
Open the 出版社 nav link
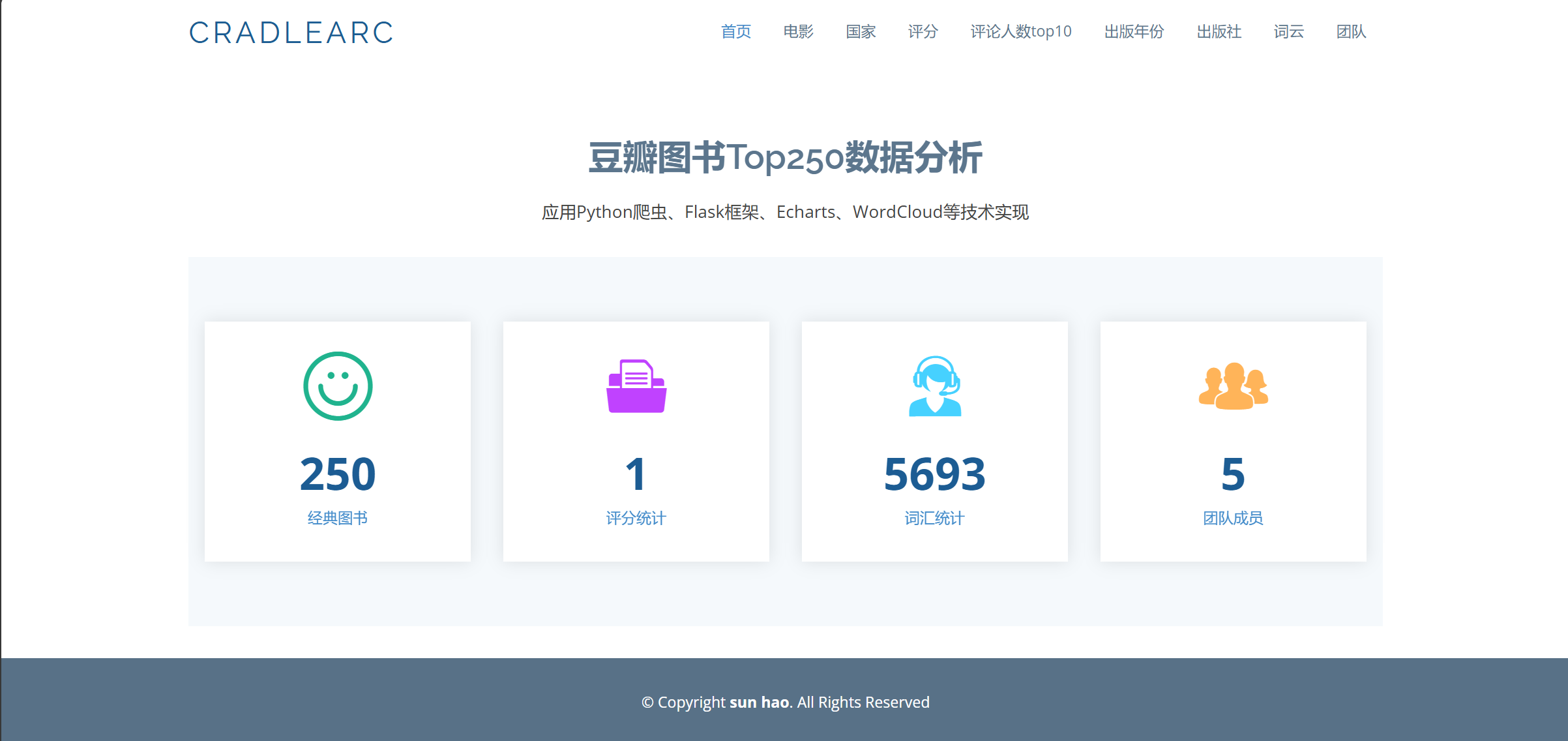pyautogui.click(x=1219, y=31)
